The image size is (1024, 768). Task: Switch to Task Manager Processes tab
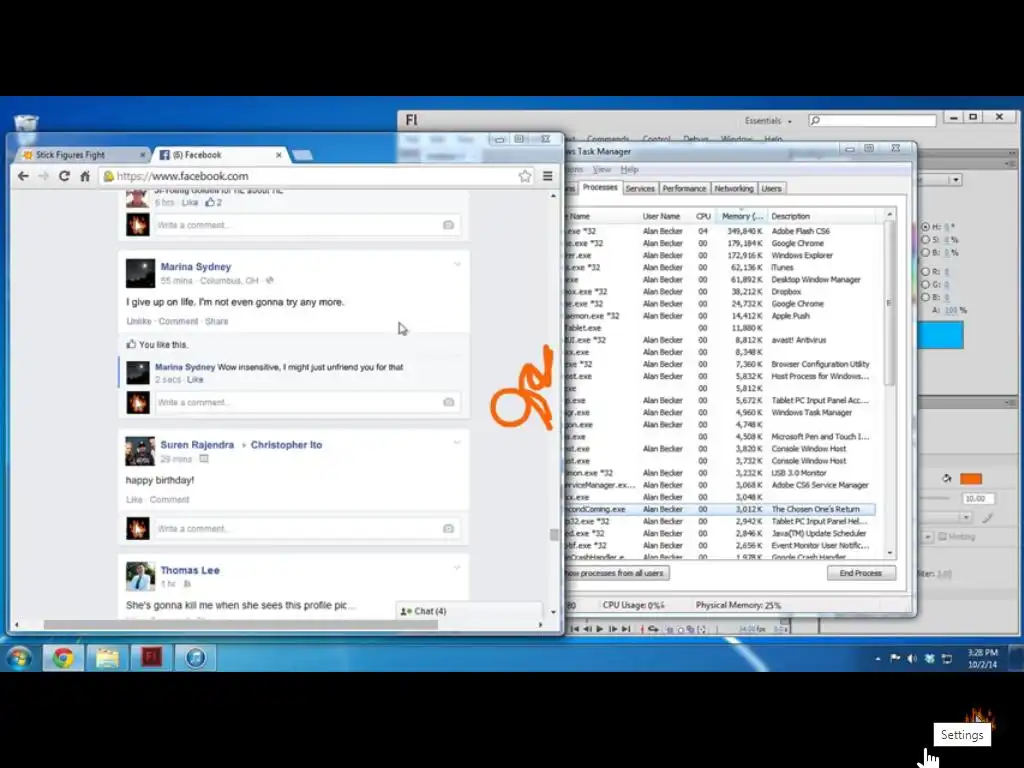[x=600, y=187]
